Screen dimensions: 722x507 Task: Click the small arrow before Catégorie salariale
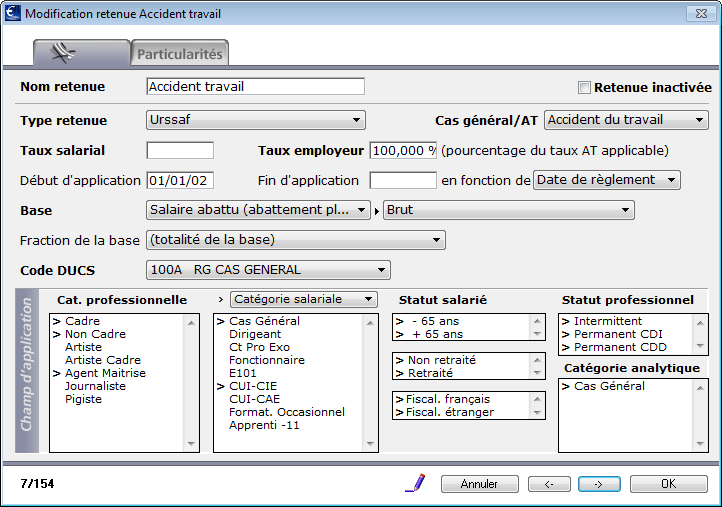pos(221,300)
